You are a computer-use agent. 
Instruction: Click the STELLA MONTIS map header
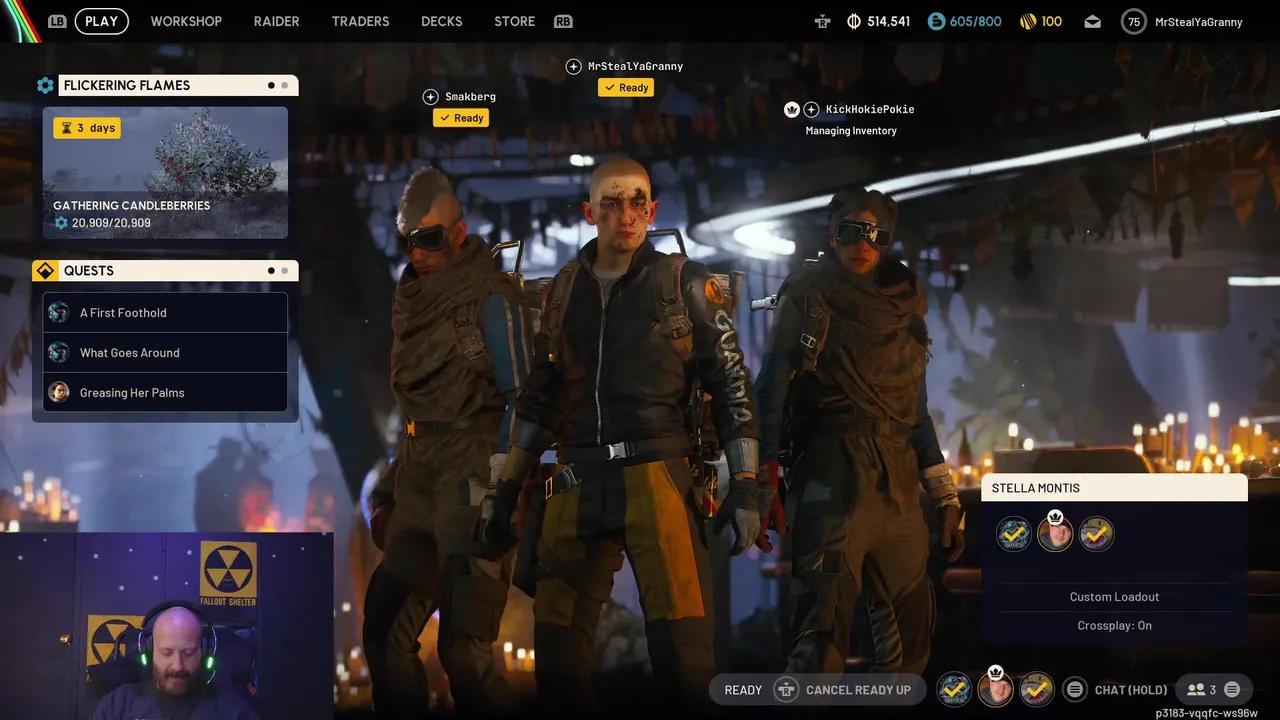[1114, 488]
